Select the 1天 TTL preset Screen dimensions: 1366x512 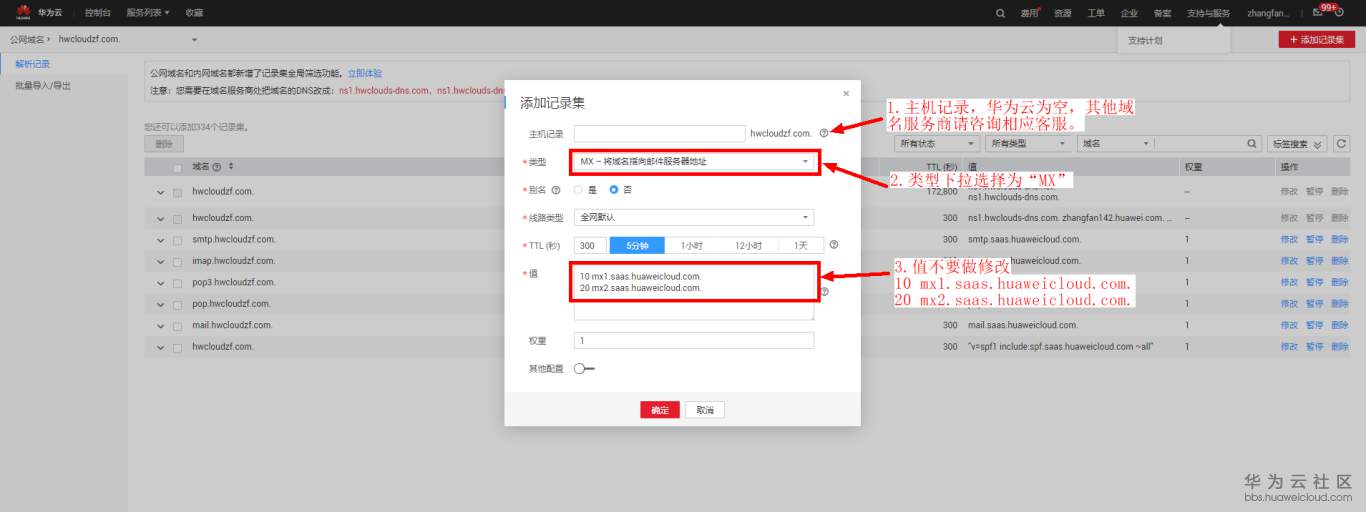799,245
